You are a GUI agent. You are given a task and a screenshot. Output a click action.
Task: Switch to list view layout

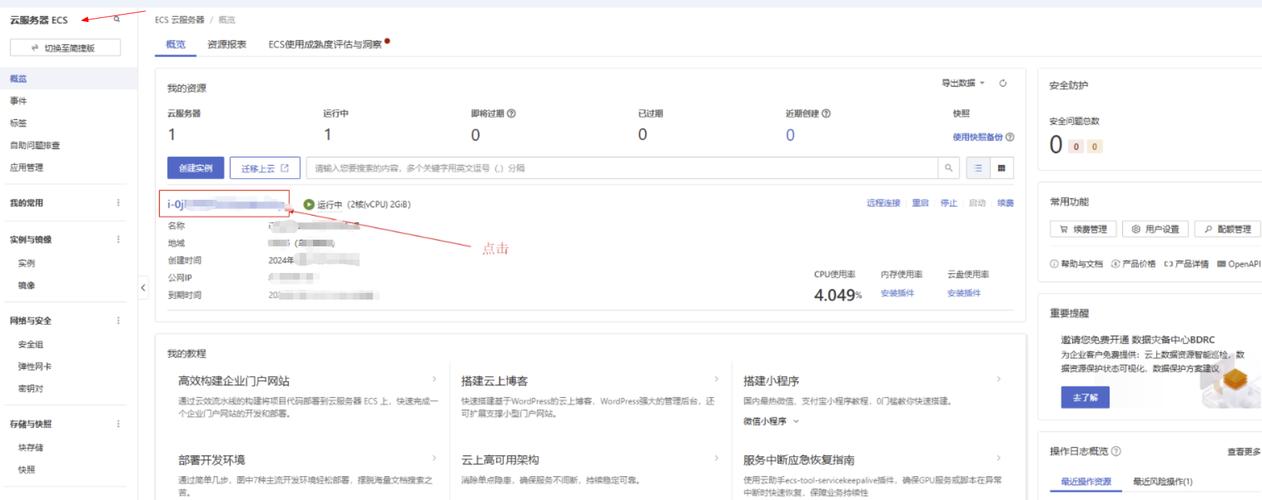(x=979, y=168)
